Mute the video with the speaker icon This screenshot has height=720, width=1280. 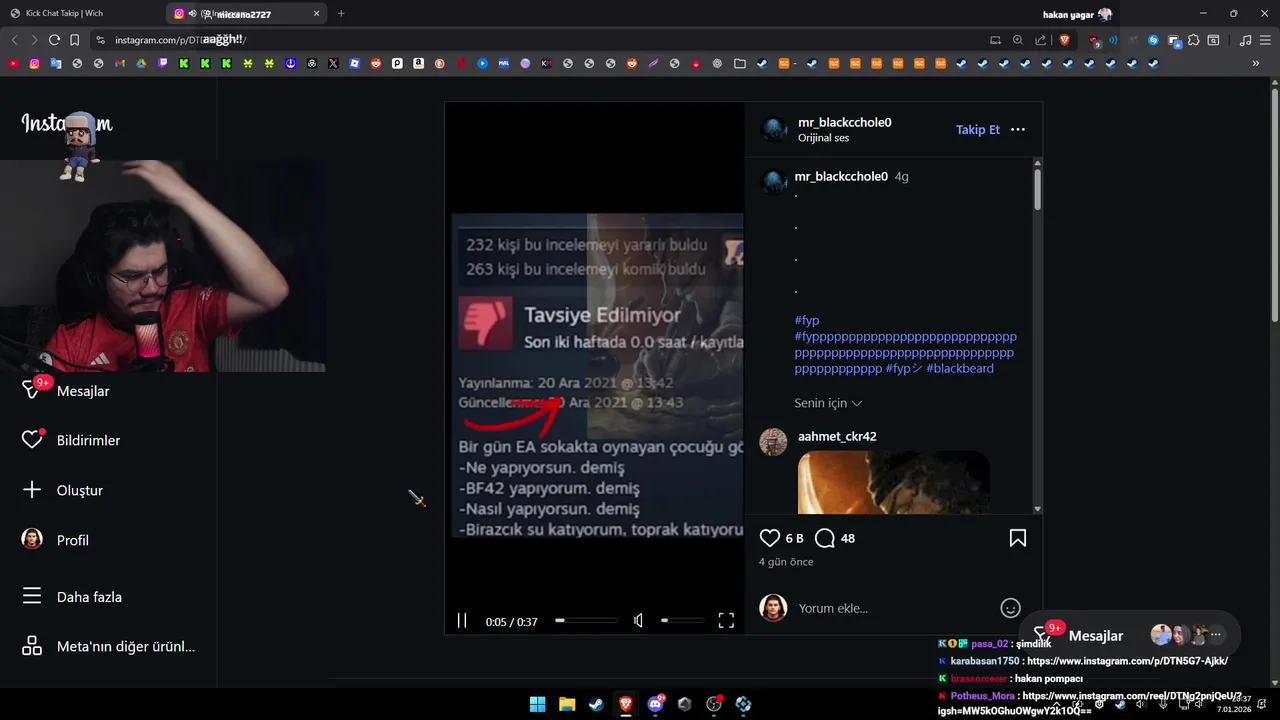coord(638,621)
